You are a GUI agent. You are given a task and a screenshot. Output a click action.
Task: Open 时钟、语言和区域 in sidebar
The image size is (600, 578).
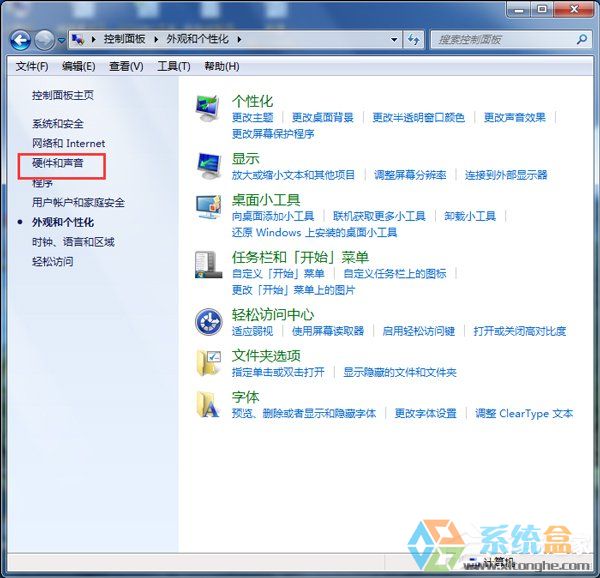pos(73,242)
